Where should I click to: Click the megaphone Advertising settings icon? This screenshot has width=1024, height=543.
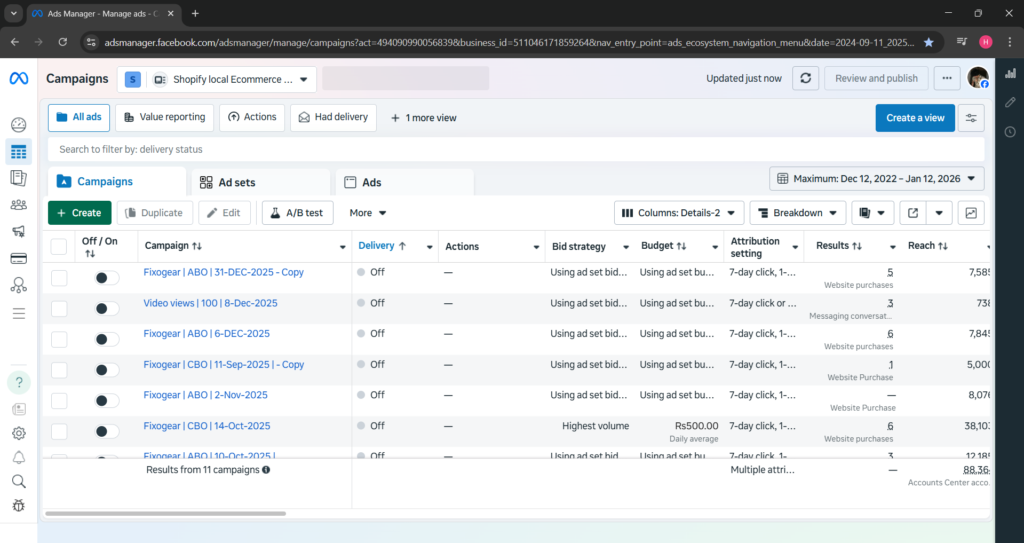pyautogui.click(x=18, y=232)
